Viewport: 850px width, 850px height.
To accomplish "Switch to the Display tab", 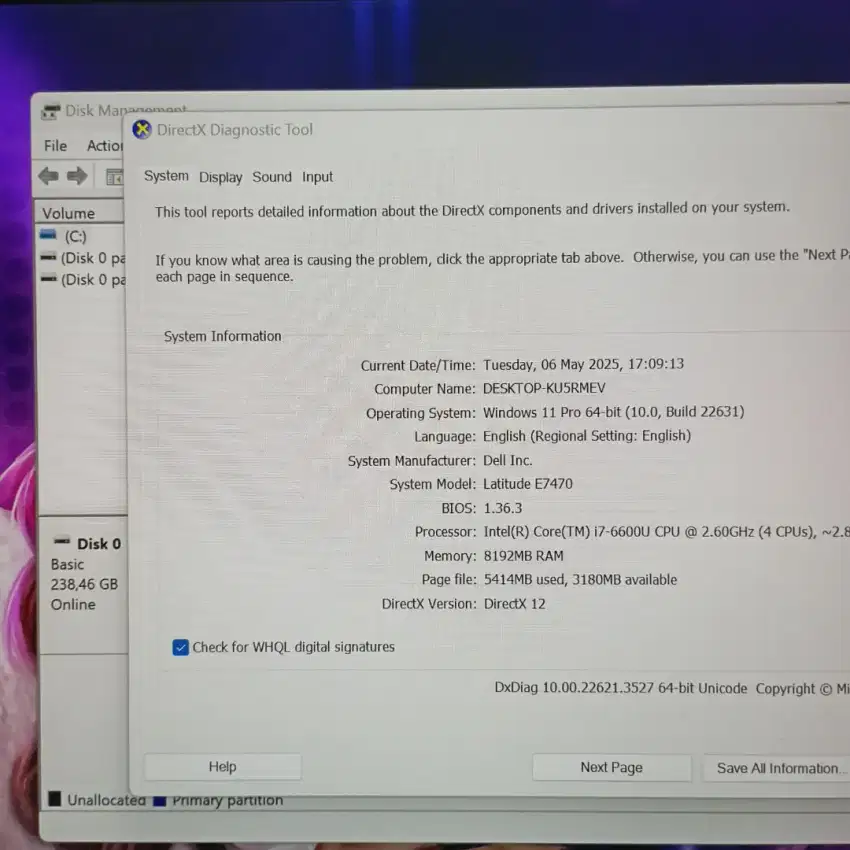I will pos(220,177).
